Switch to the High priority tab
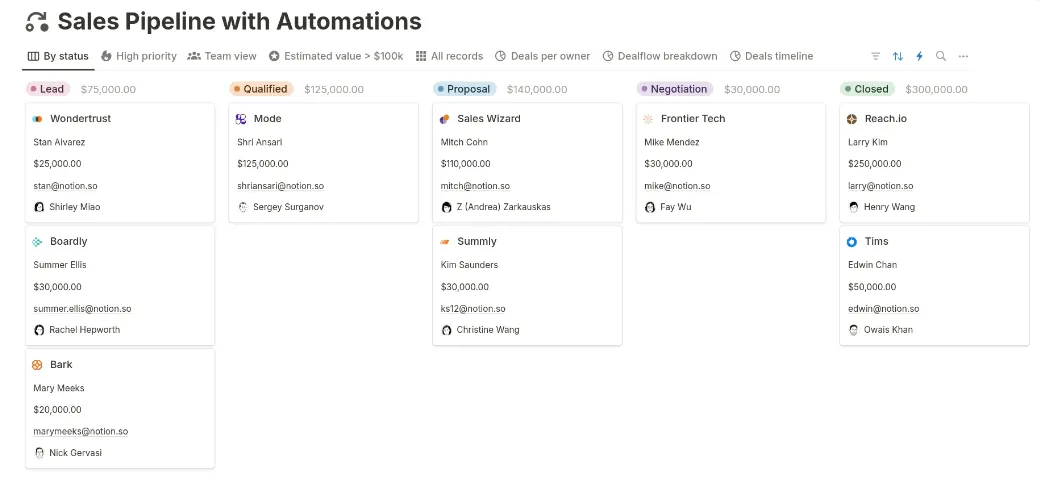 pos(139,56)
